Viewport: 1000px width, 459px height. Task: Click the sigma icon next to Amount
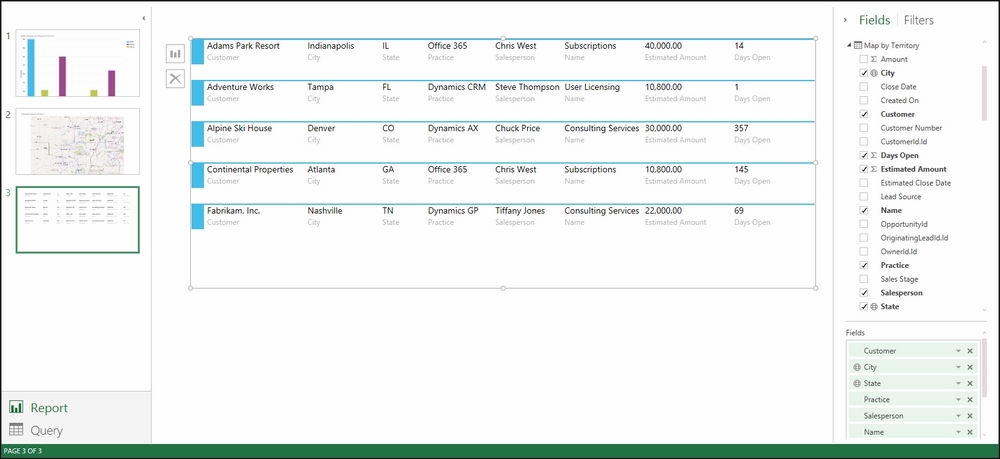coord(874,59)
